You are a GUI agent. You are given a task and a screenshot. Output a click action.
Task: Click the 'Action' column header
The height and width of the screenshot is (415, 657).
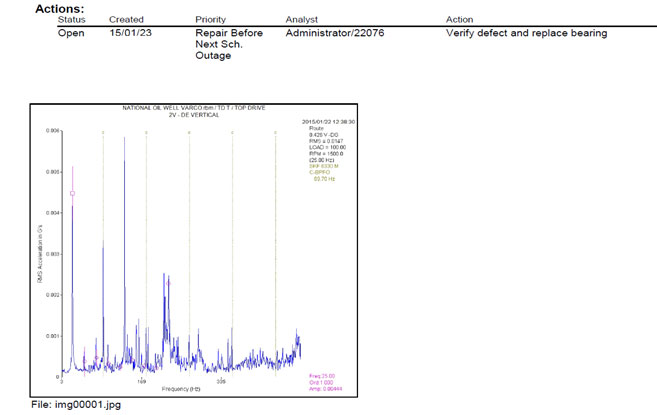[x=459, y=19]
